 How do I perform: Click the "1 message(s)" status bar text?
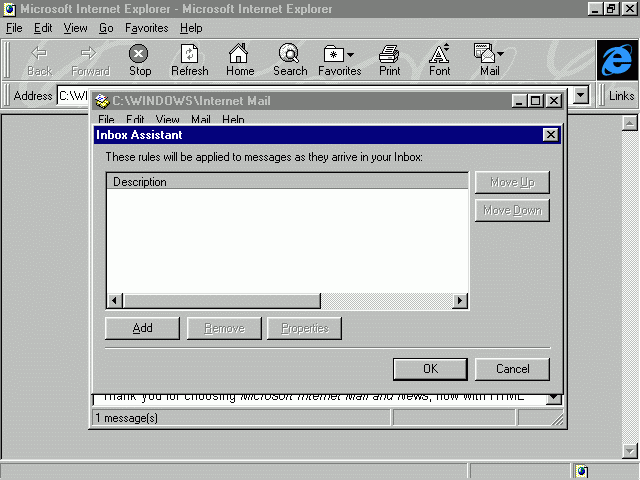point(126,418)
